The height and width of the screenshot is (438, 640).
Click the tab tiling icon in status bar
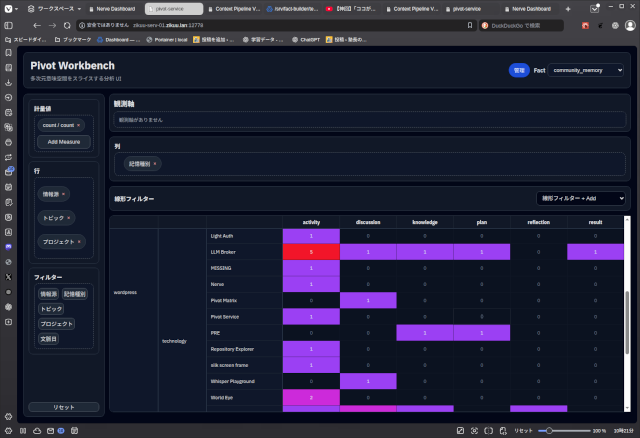tap(489, 431)
